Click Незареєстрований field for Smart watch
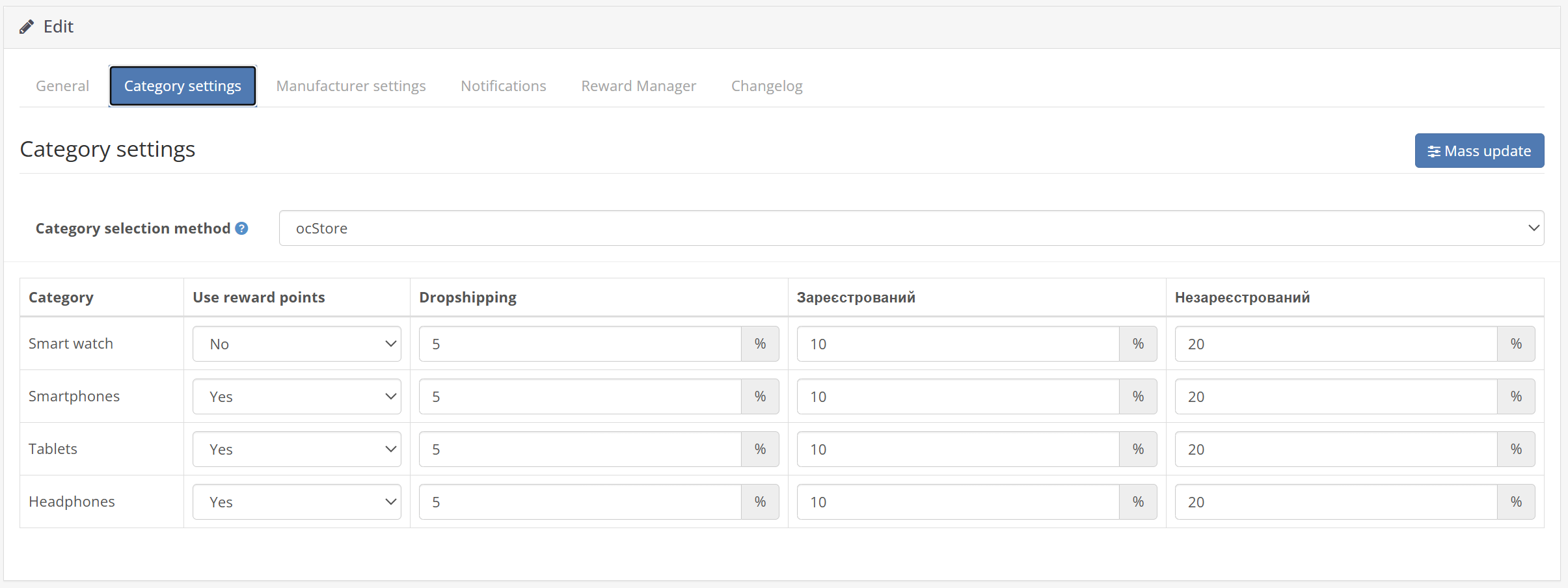Viewport: 1568px width, 588px height. [1336, 344]
